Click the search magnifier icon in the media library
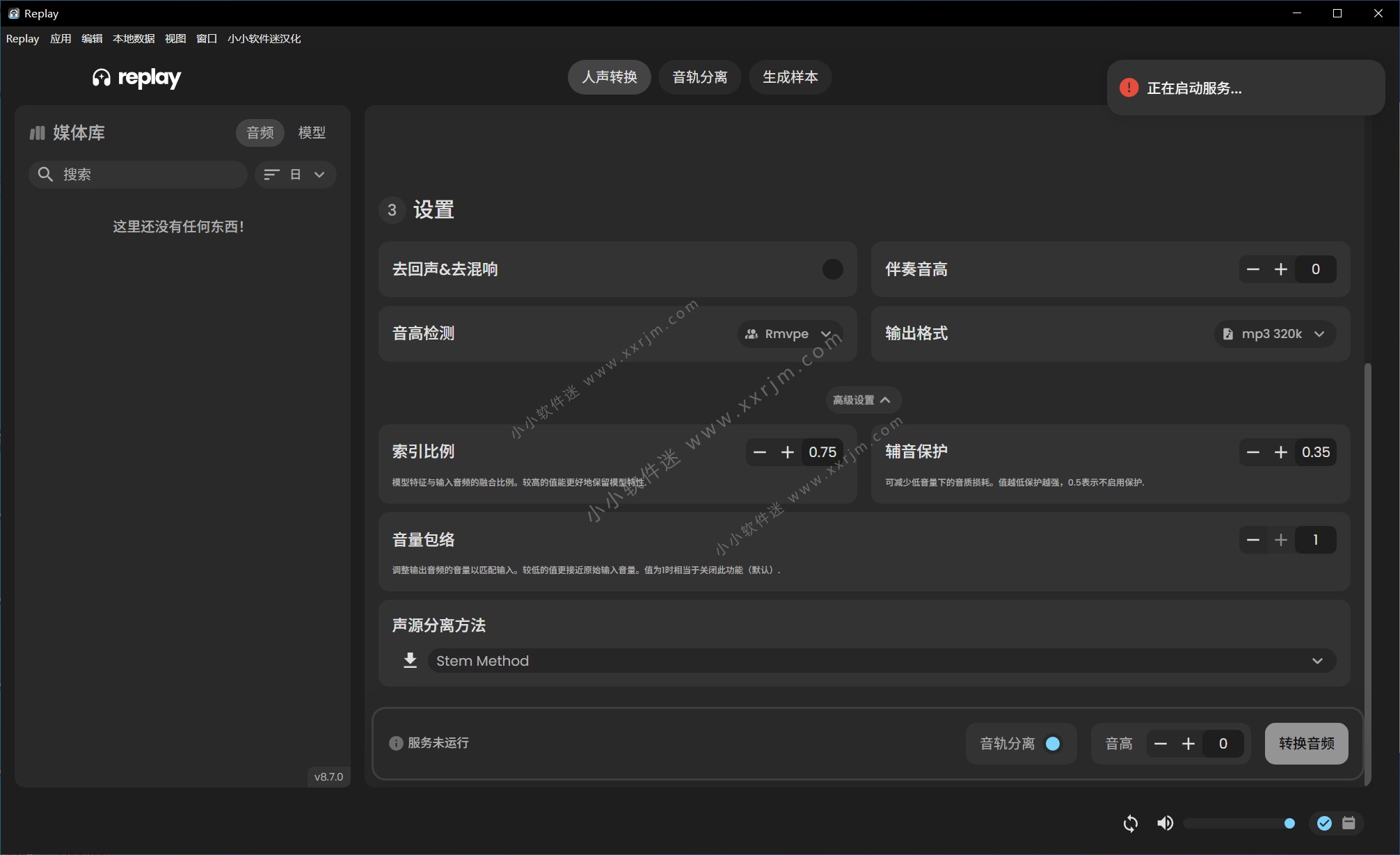 tap(45, 174)
